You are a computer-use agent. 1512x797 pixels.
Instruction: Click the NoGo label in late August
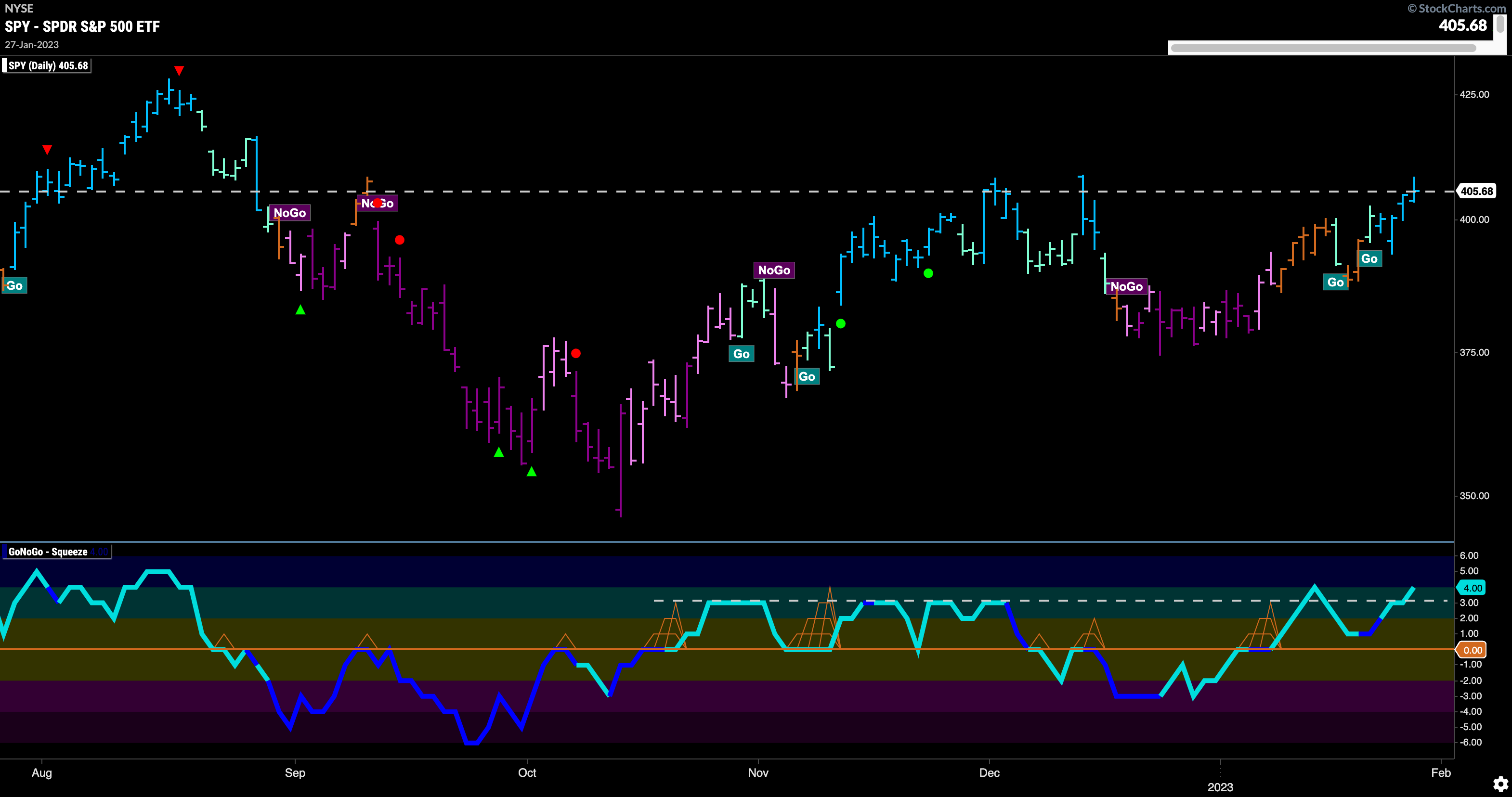[289, 213]
